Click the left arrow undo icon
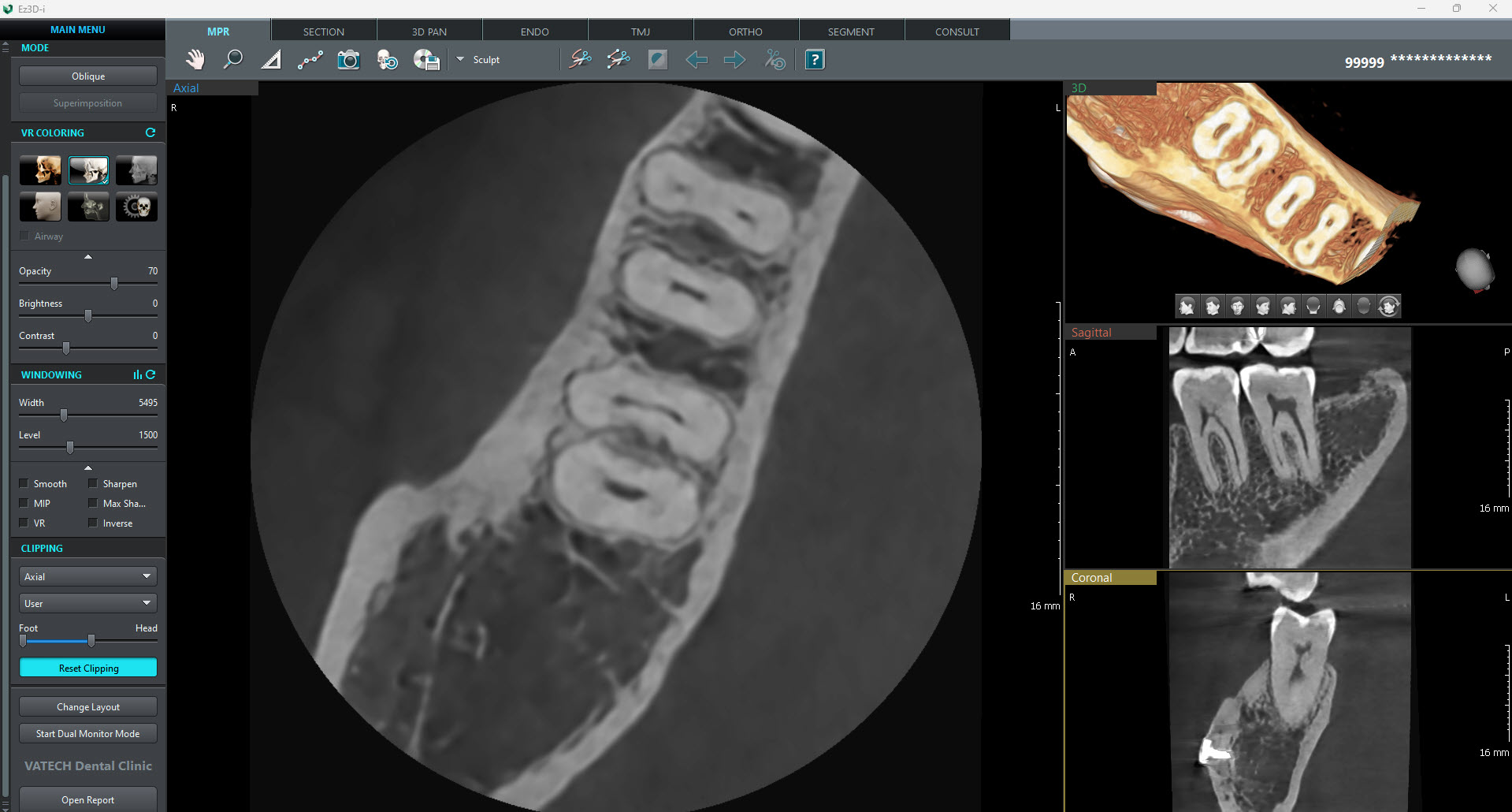 pyautogui.click(x=696, y=60)
